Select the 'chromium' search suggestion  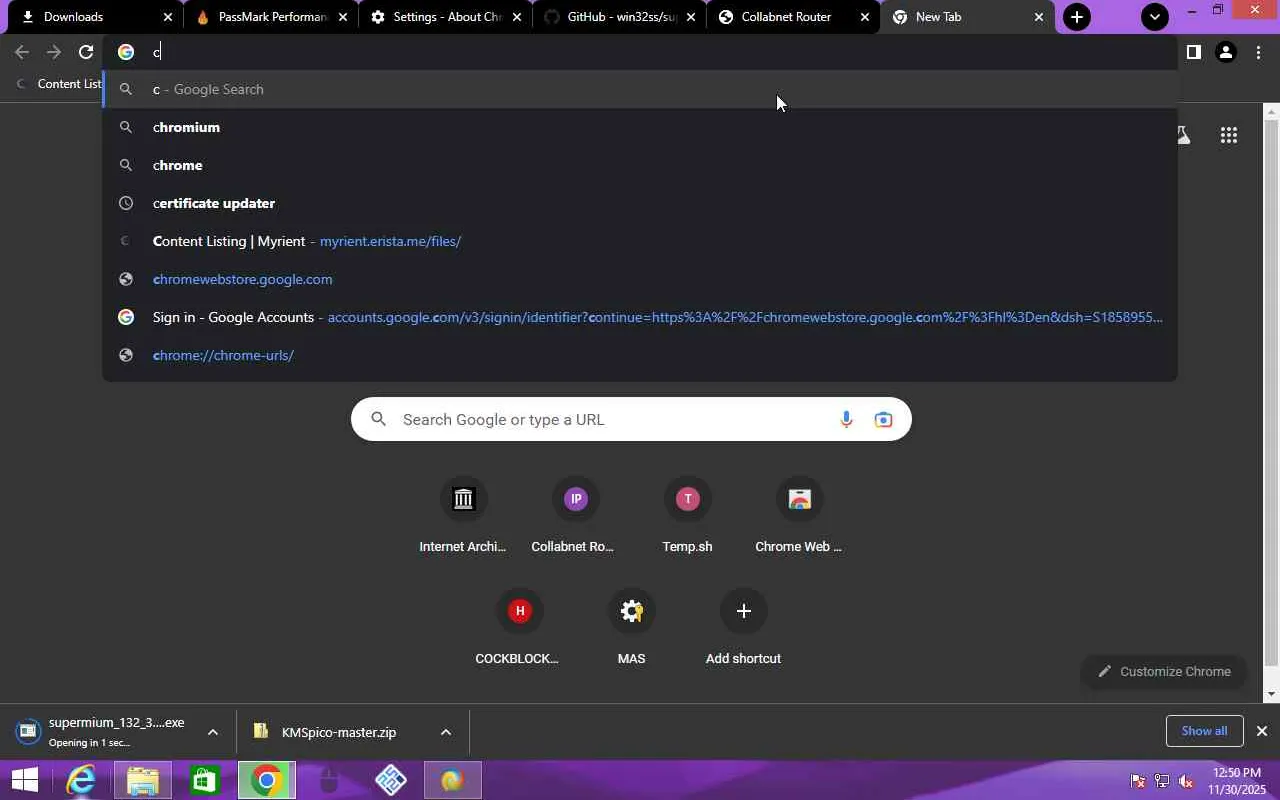[640, 127]
